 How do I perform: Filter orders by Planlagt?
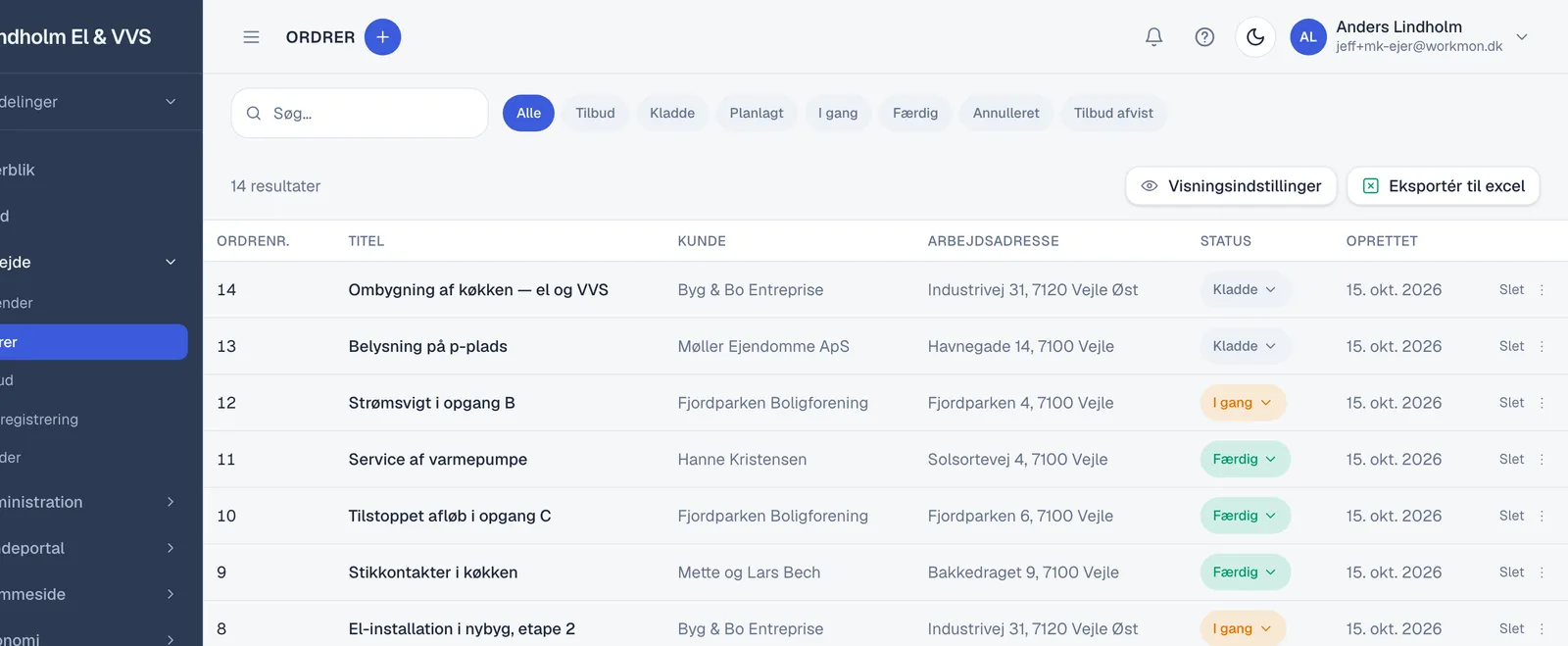757,114
